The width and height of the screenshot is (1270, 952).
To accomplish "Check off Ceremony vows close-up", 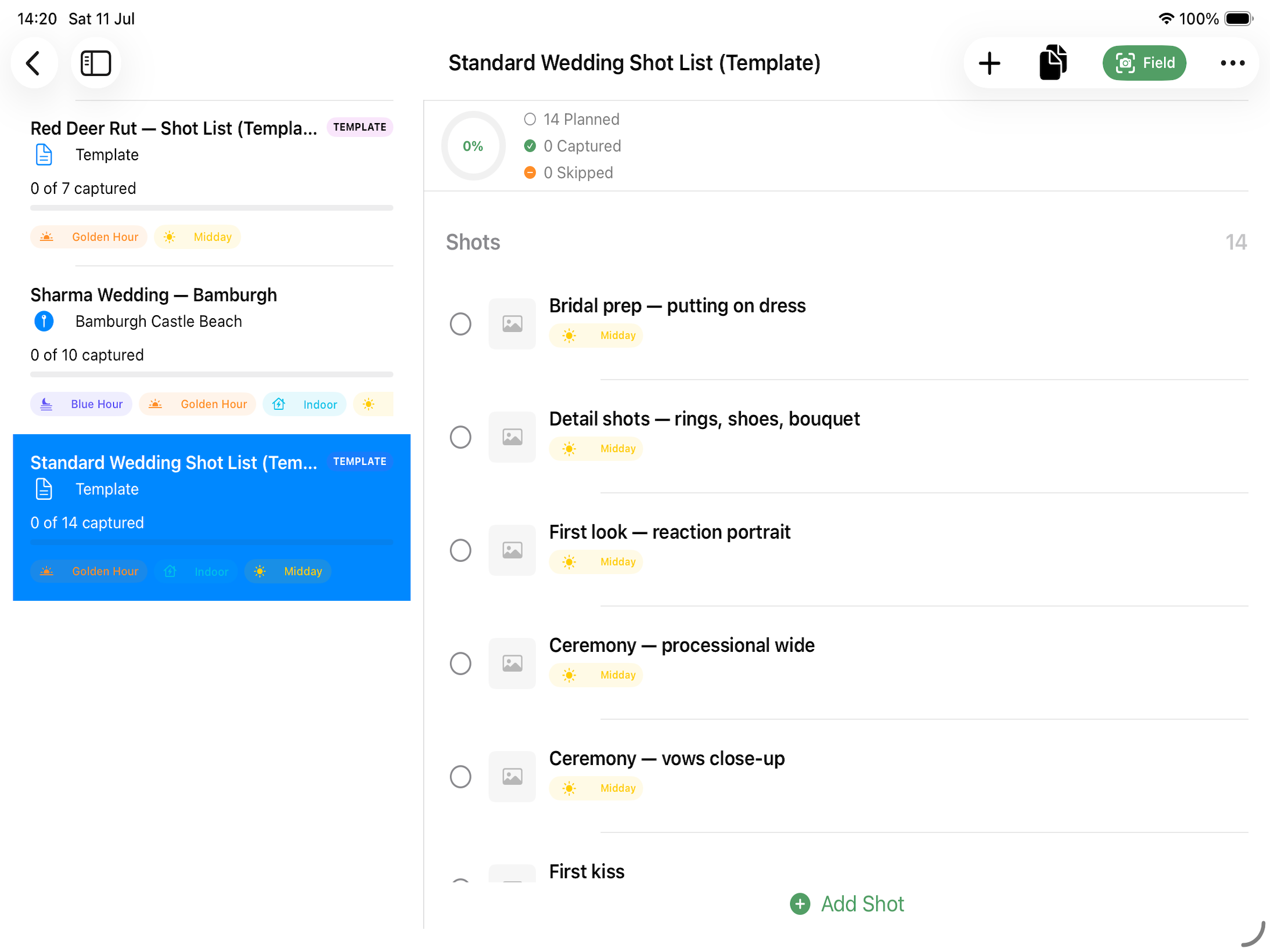I will [x=460, y=777].
